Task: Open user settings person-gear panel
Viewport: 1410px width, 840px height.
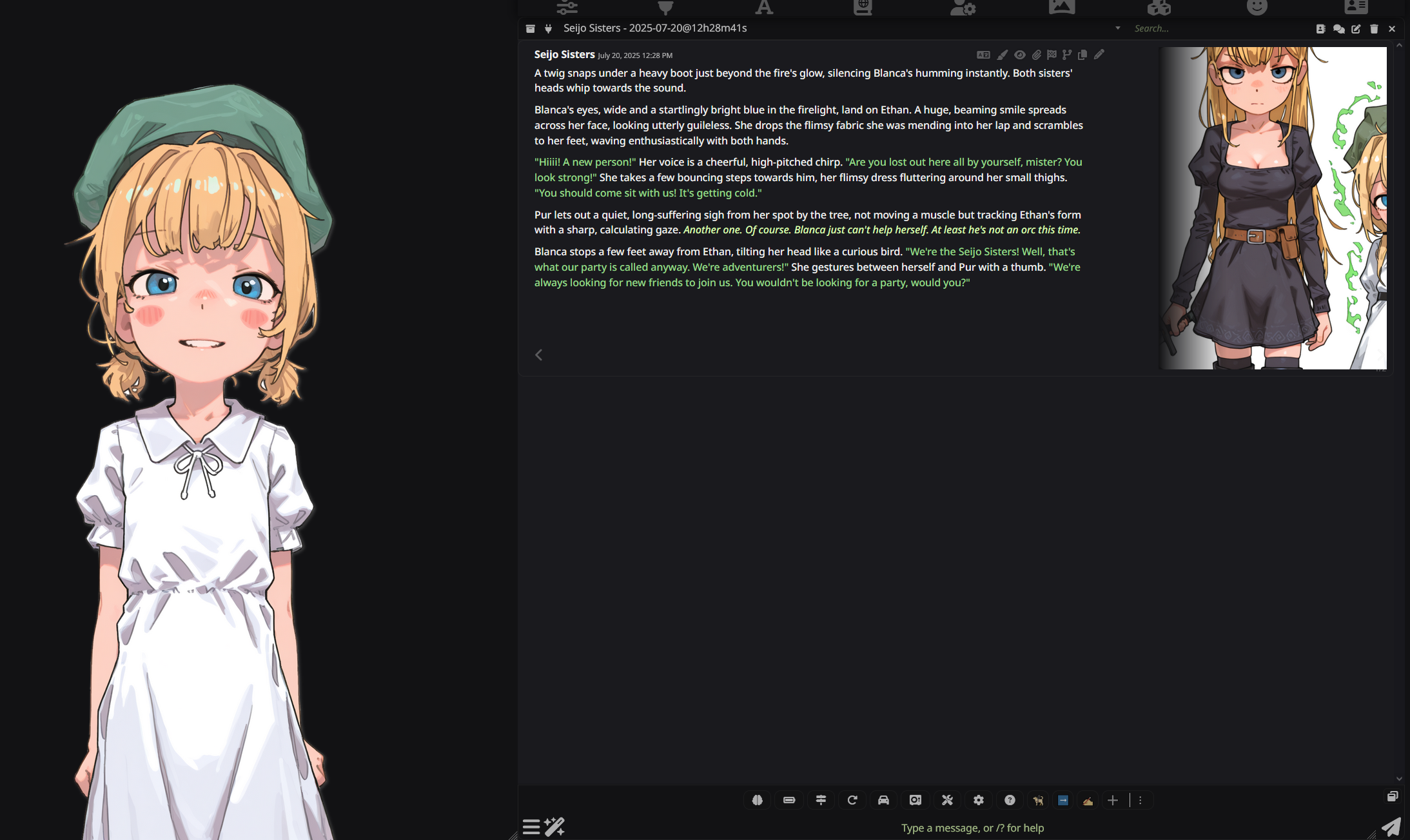Action: 963,7
